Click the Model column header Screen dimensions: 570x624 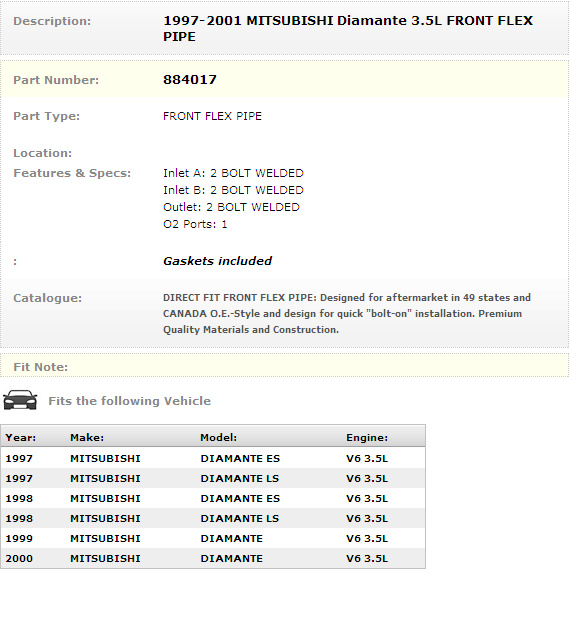[219, 438]
